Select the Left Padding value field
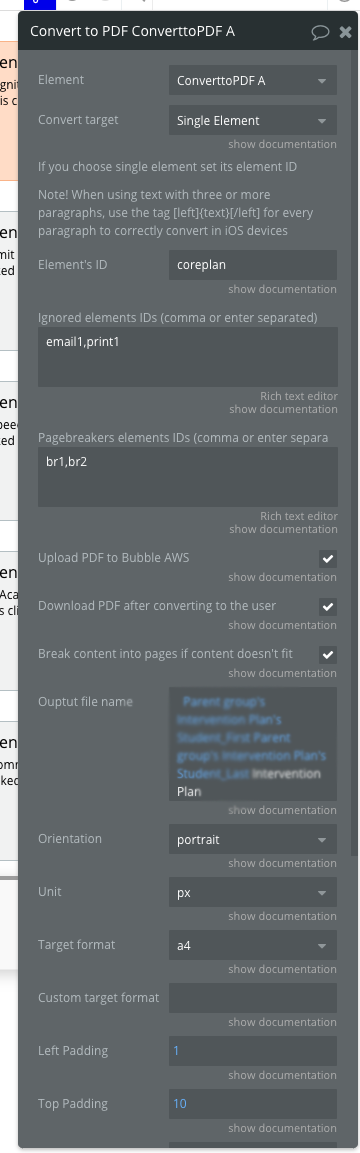This screenshot has width=360, height=1153. (x=253, y=1051)
